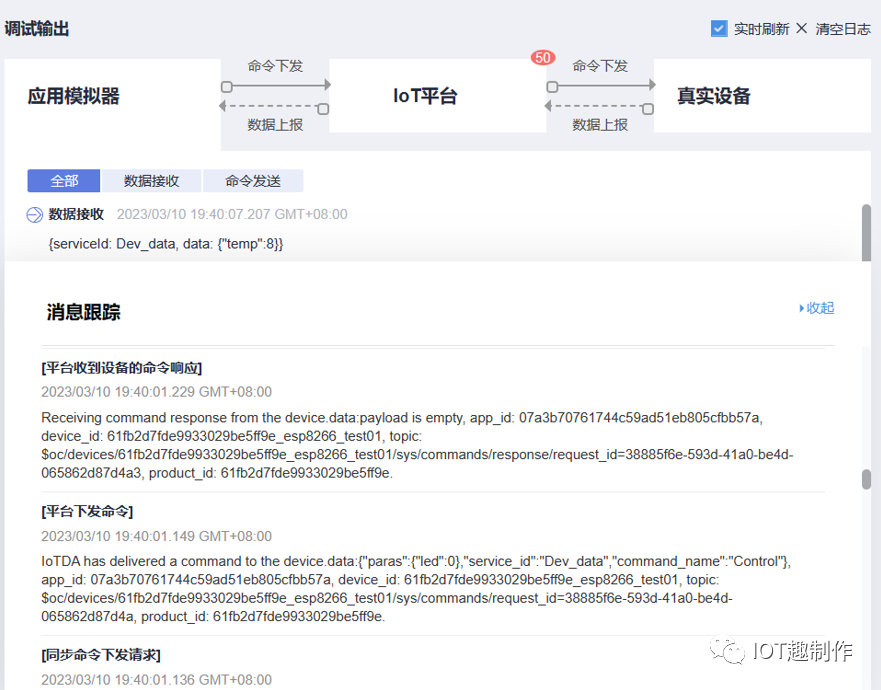
Task: Click 命令下发 arrow between simulator and IoT平台
Action: click(275, 85)
